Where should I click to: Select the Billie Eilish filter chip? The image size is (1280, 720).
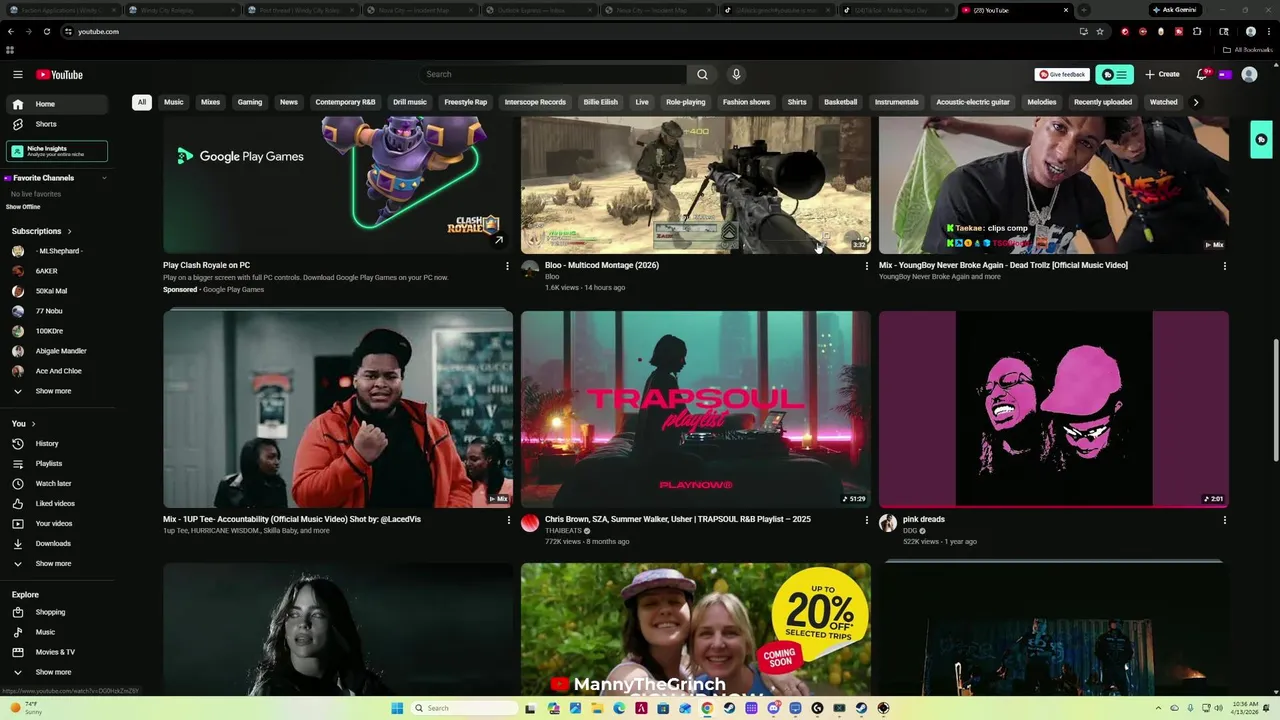[x=601, y=102]
